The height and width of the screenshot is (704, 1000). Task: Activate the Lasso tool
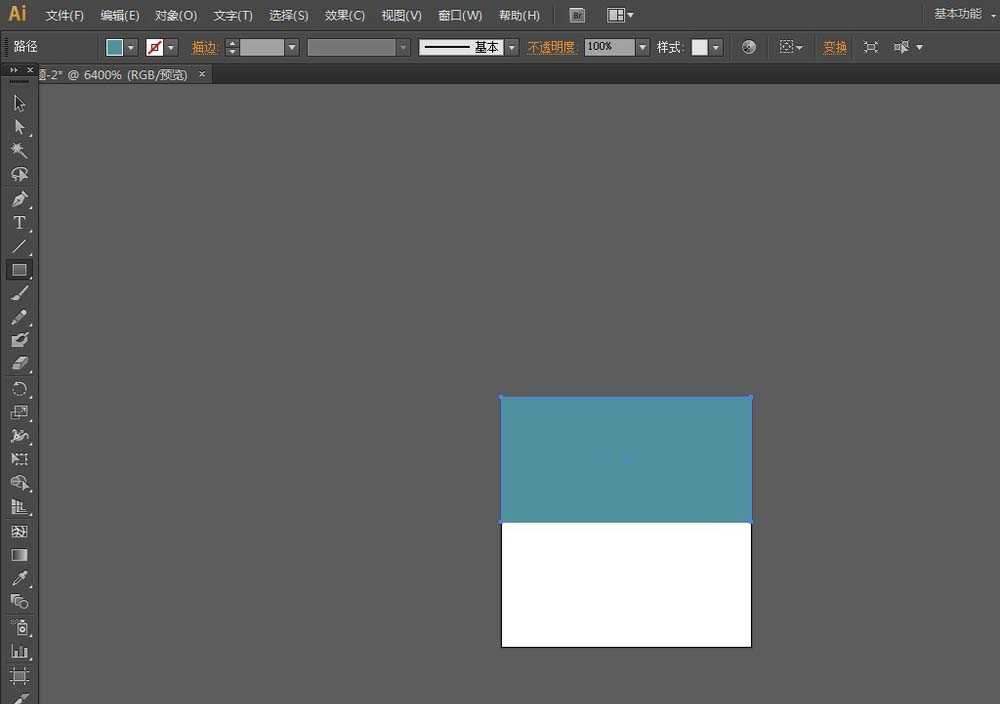pos(19,174)
